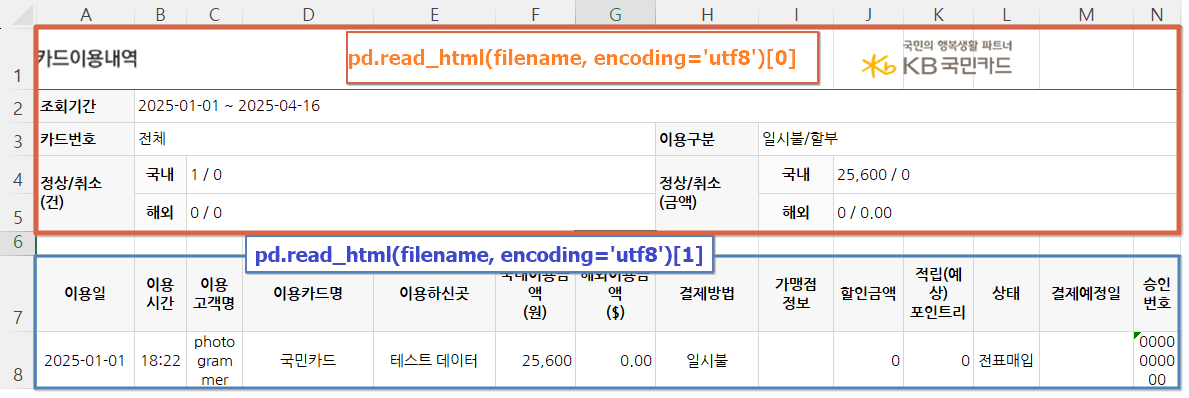Image resolution: width=1189 pixels, height=398 pixels.
Task: Click the 정상/취소 (금액) cell
Action: click(707, 193)
